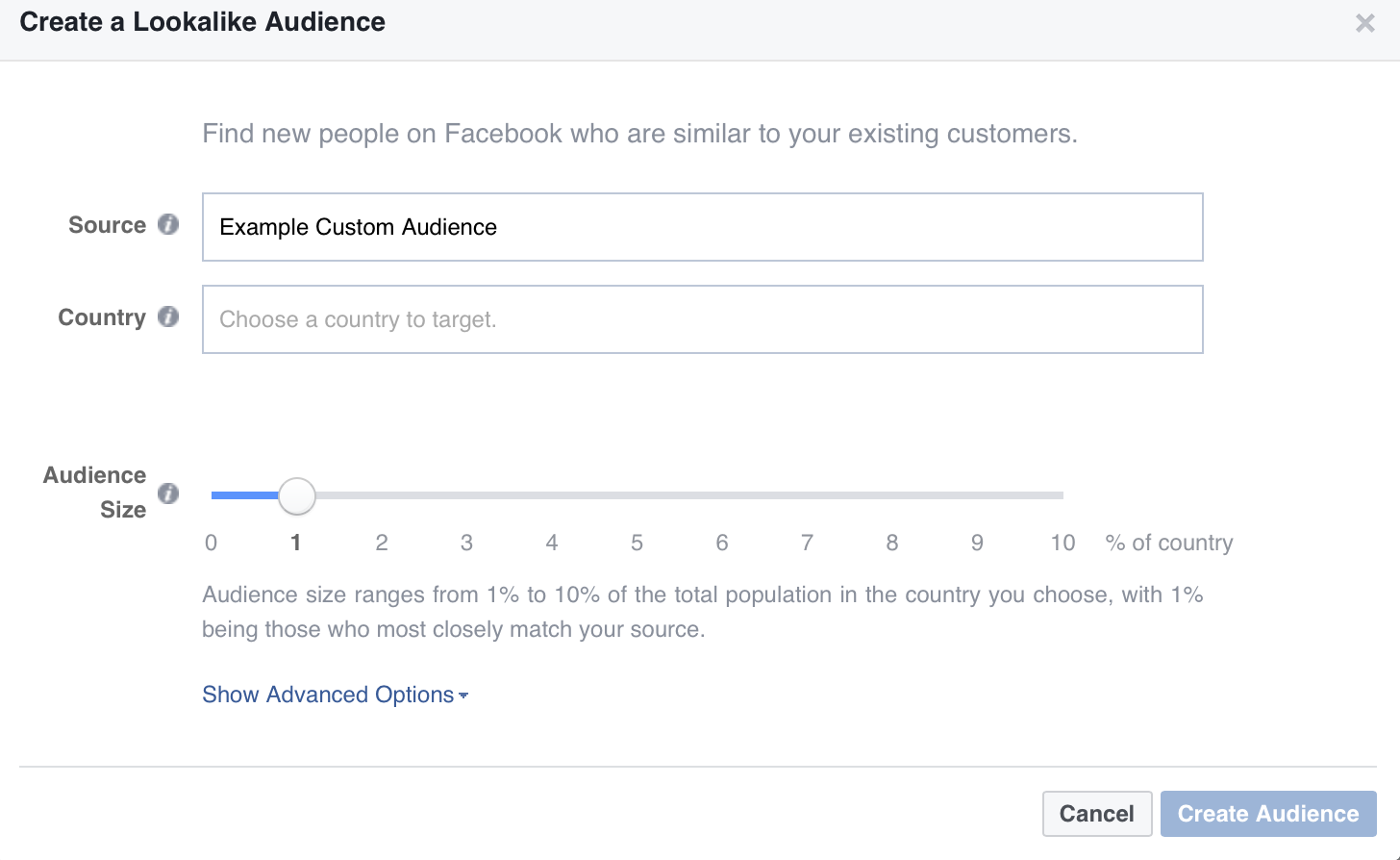Click the Source field with Example Custom Audience
Viewport: 1400px width, 860px height.
tap(702, 227)
